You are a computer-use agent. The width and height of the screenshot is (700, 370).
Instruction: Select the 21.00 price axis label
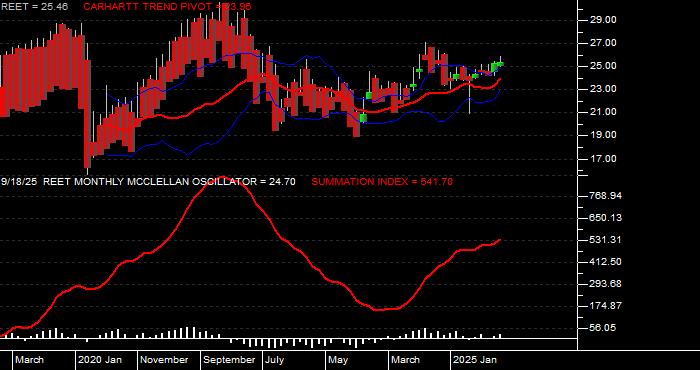(x=603, y=112)
